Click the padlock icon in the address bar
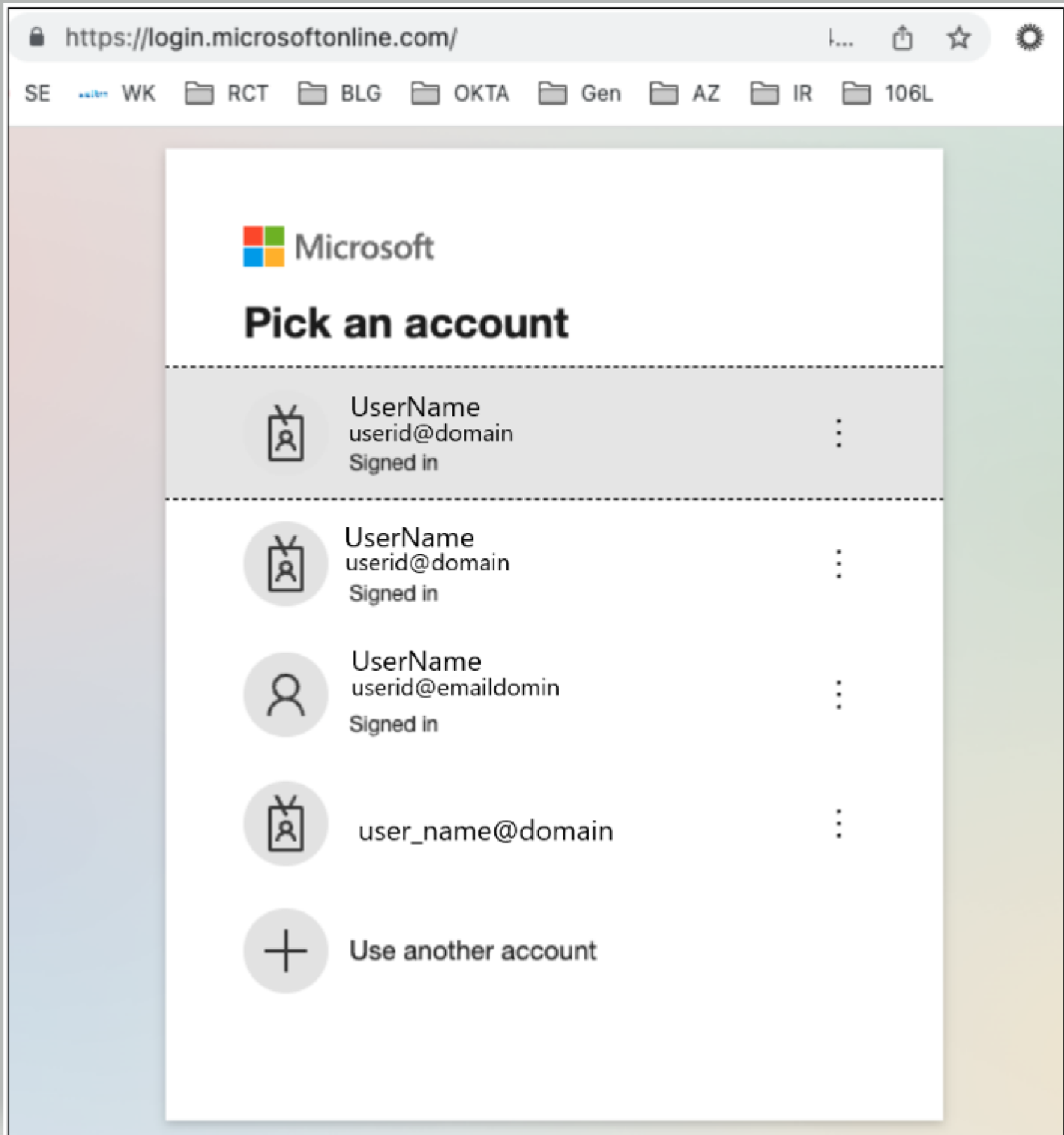This screenshot has width=1064, height=1135. pos(38,38)
